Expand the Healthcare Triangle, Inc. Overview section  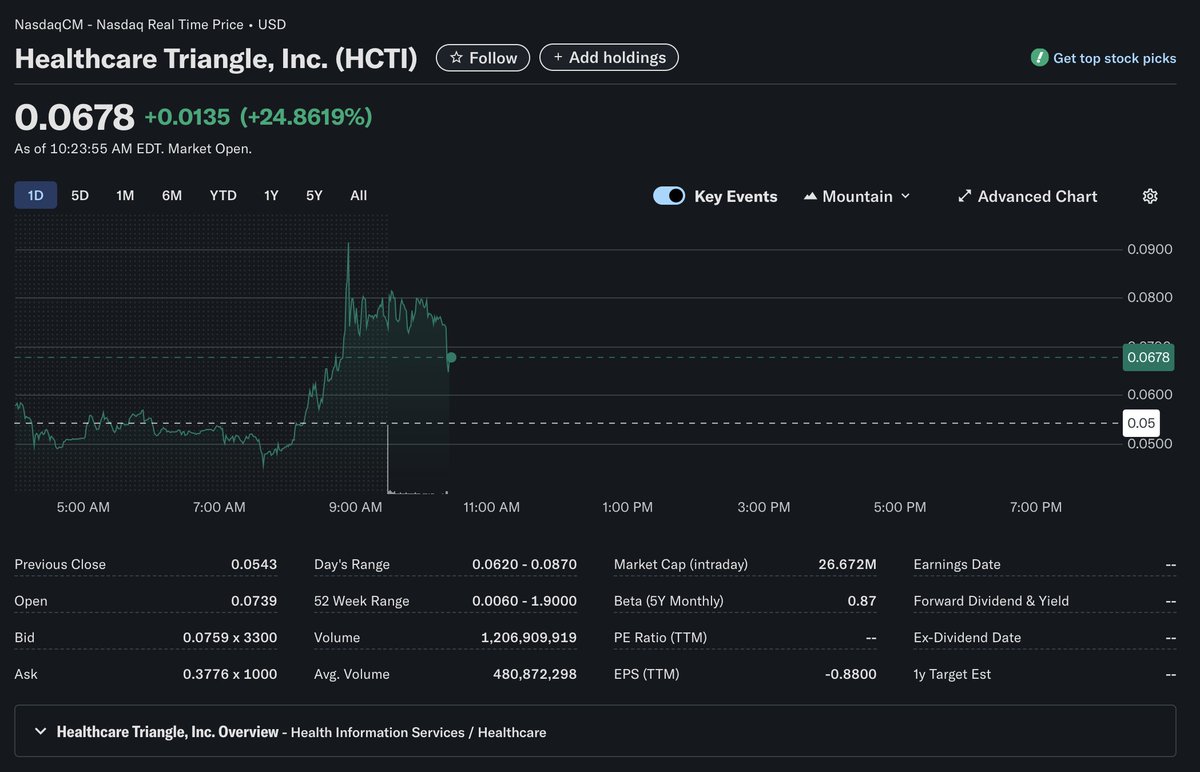pos(595,732)
